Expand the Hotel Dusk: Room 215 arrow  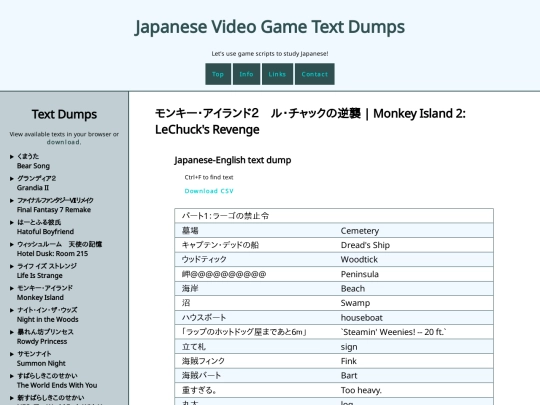[12, 245]
